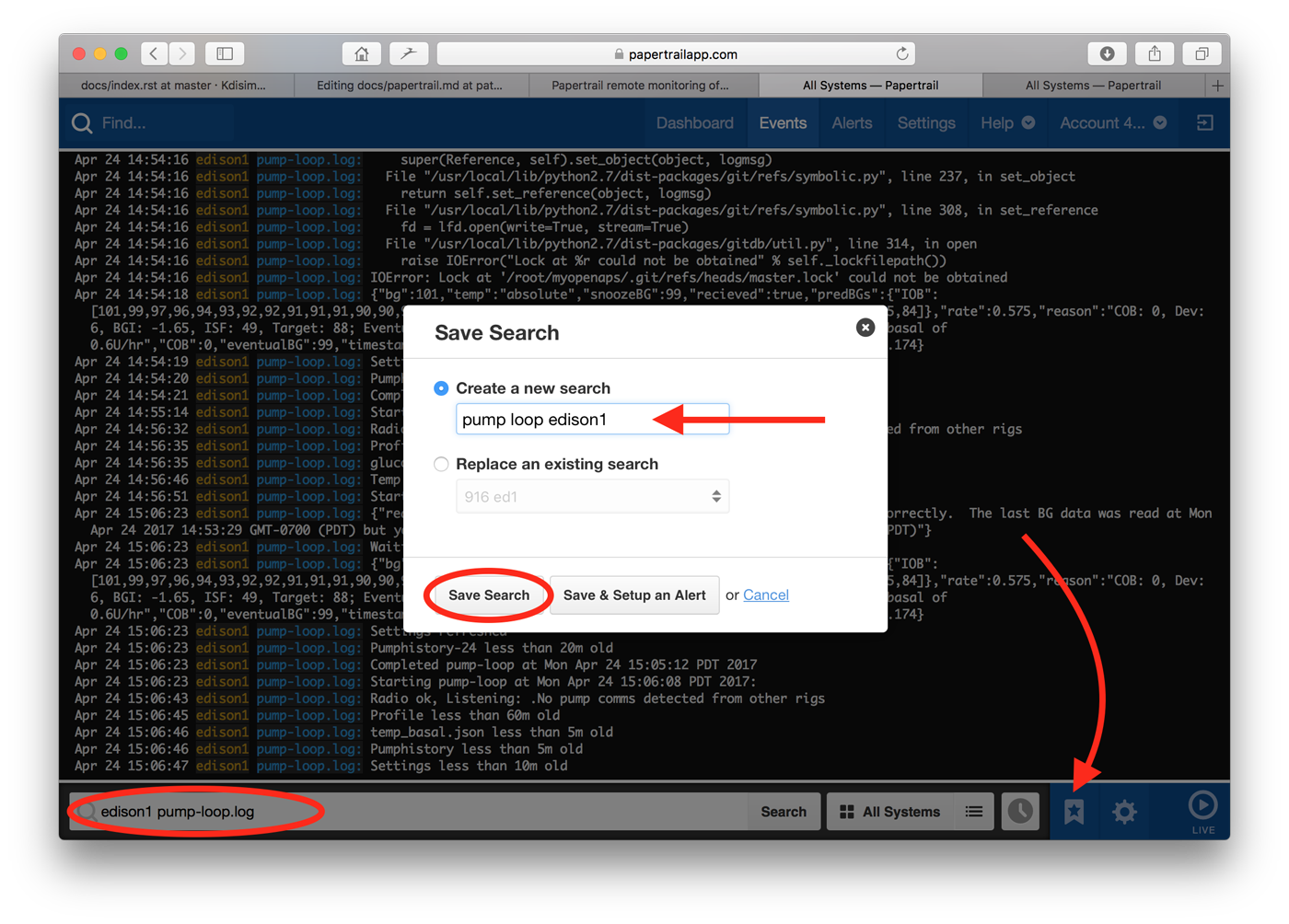Image resolution: width=1289 pixels, height=924 pixels.
Task: Open the All Systems group selector
Action: [890, 812]
